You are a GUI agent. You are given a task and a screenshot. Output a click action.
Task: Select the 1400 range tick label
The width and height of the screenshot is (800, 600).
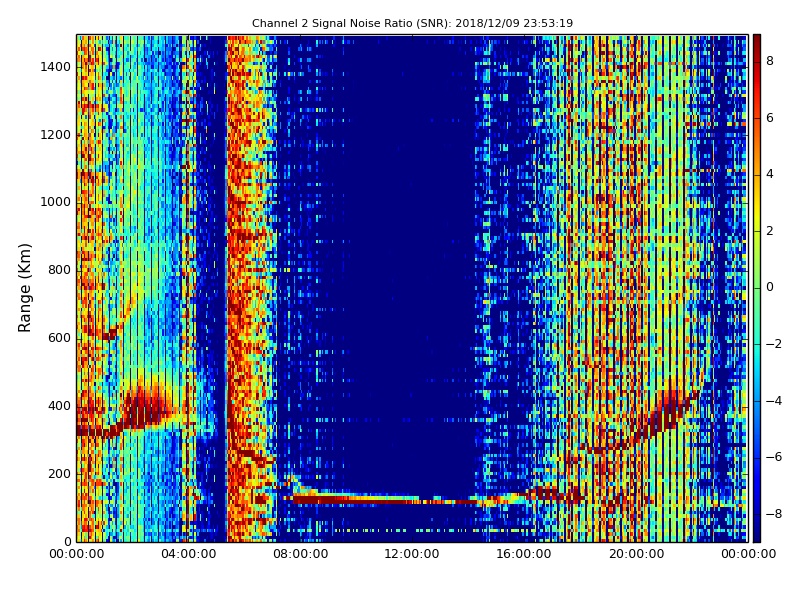tap(55, 67)
